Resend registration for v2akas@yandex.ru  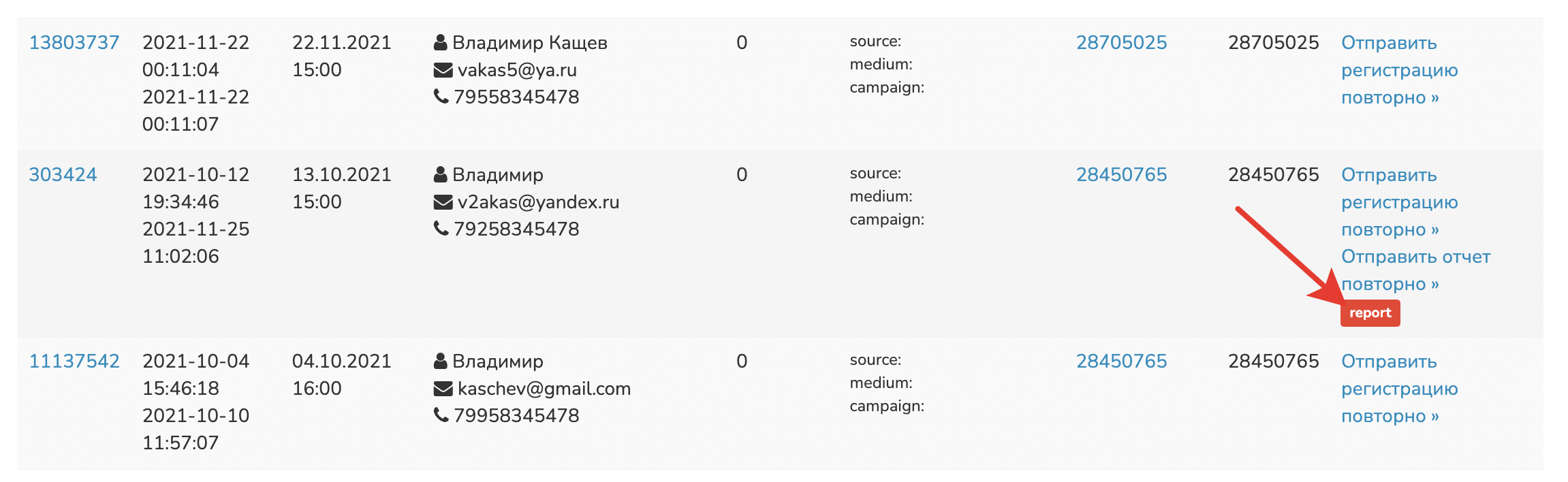pos(1399,202)
